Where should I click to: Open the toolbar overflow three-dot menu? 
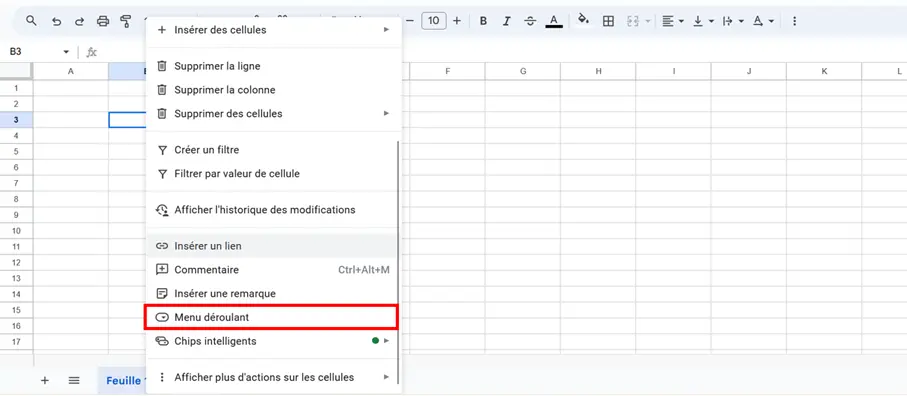794,21
